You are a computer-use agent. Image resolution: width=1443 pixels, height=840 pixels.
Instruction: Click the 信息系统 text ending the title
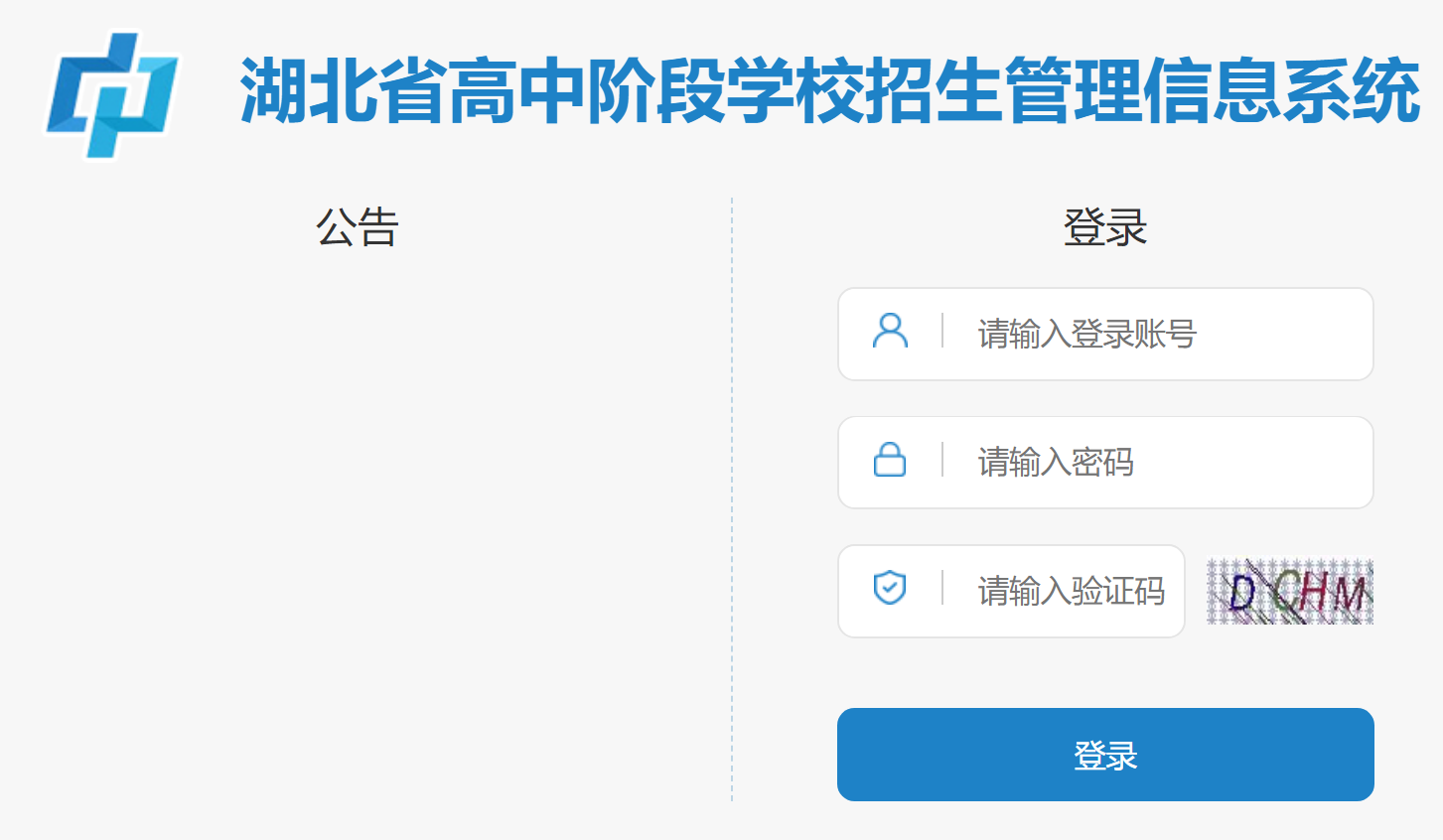(1281, 91)
